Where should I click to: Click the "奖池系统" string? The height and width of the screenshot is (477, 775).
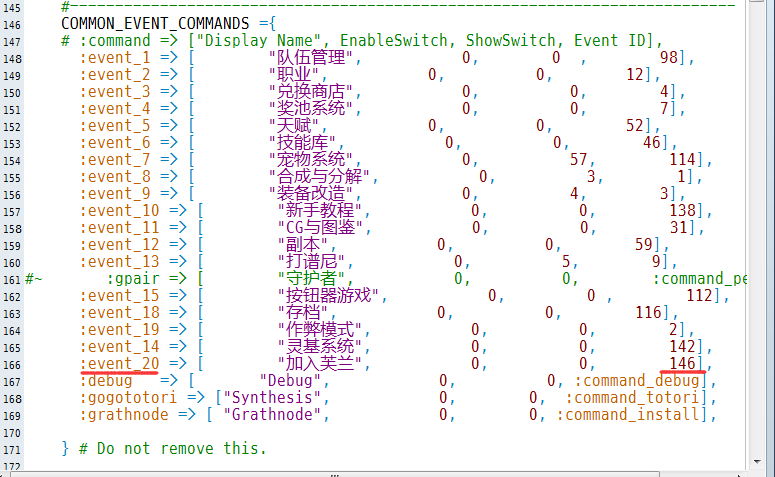coord(311,109)
